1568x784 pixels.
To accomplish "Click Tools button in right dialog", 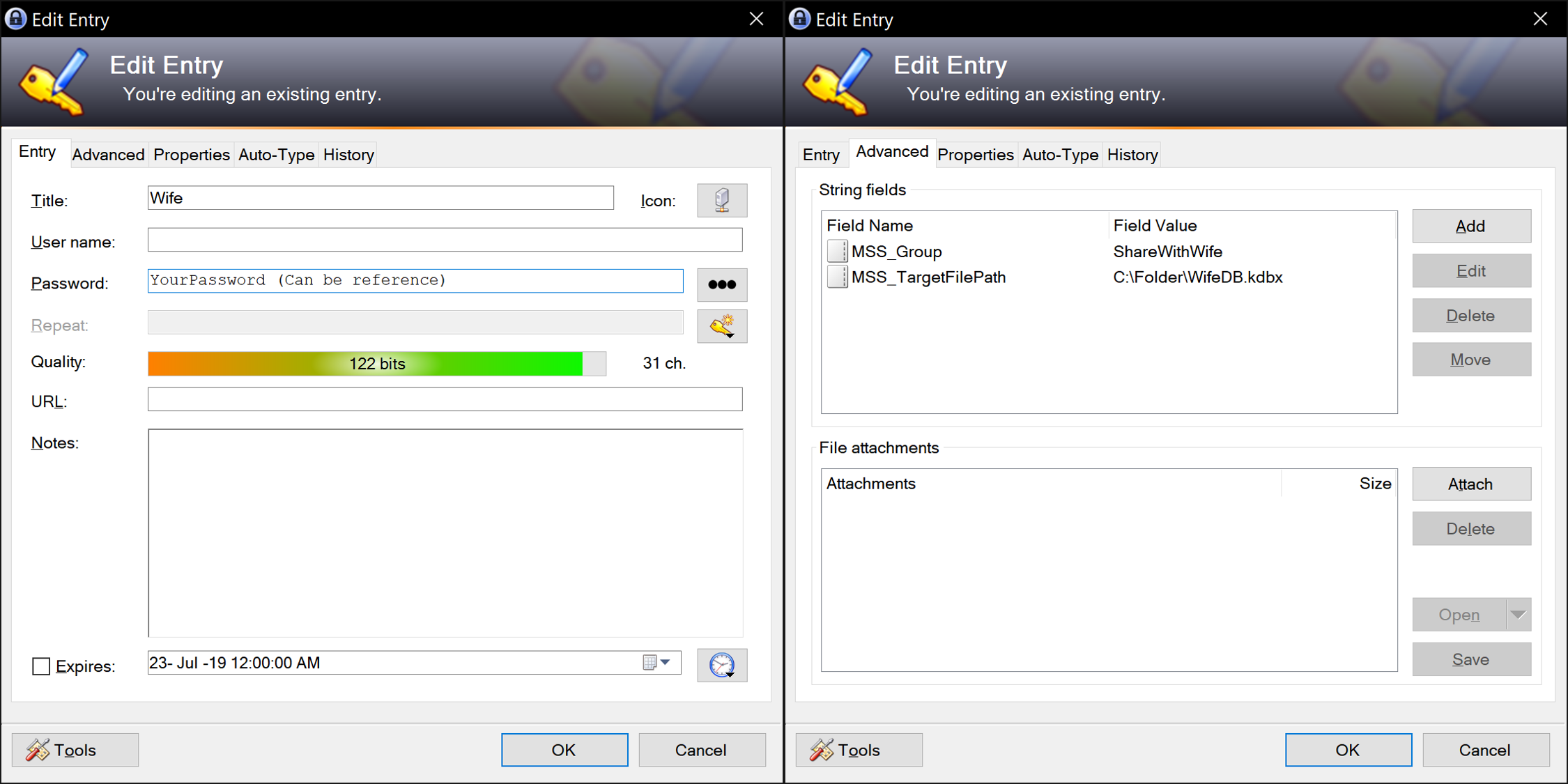I will click(x=859, y=750).
